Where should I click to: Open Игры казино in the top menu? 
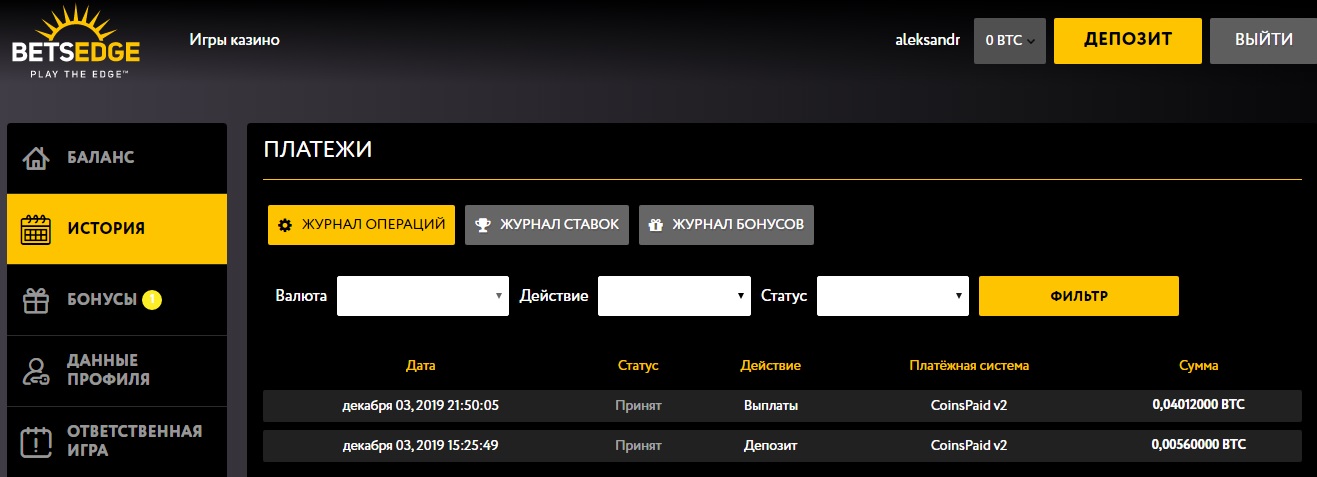click(234, 40)
